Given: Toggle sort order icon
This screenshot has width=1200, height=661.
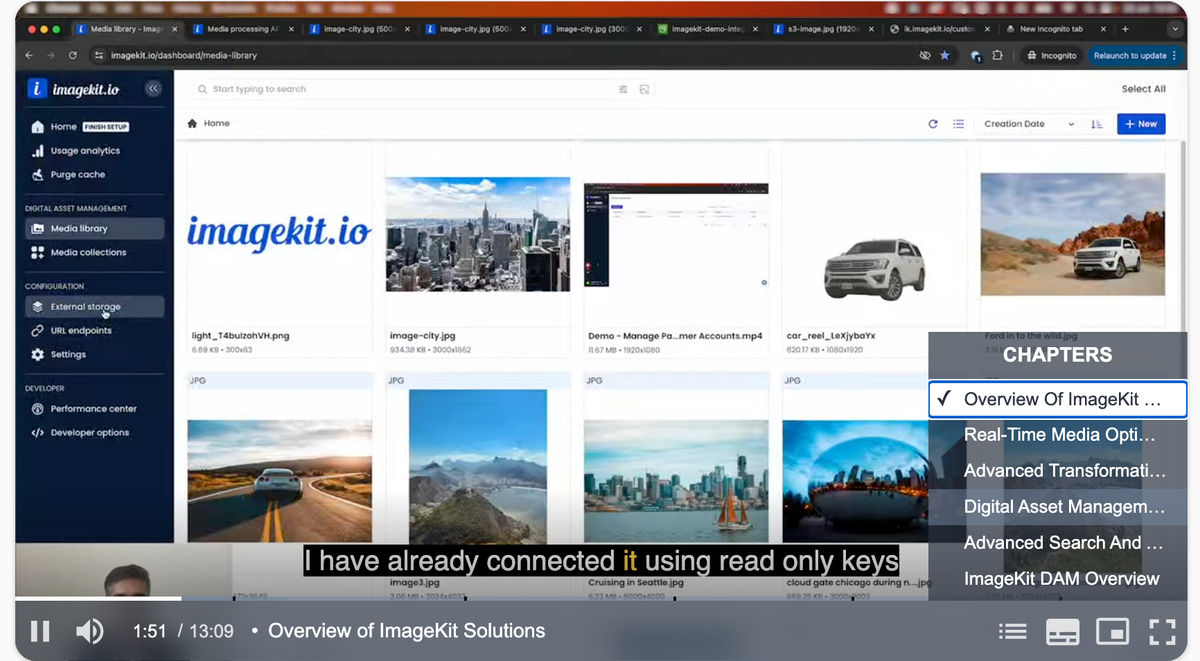Looking at the screenshot, I should pos(1097,124).
